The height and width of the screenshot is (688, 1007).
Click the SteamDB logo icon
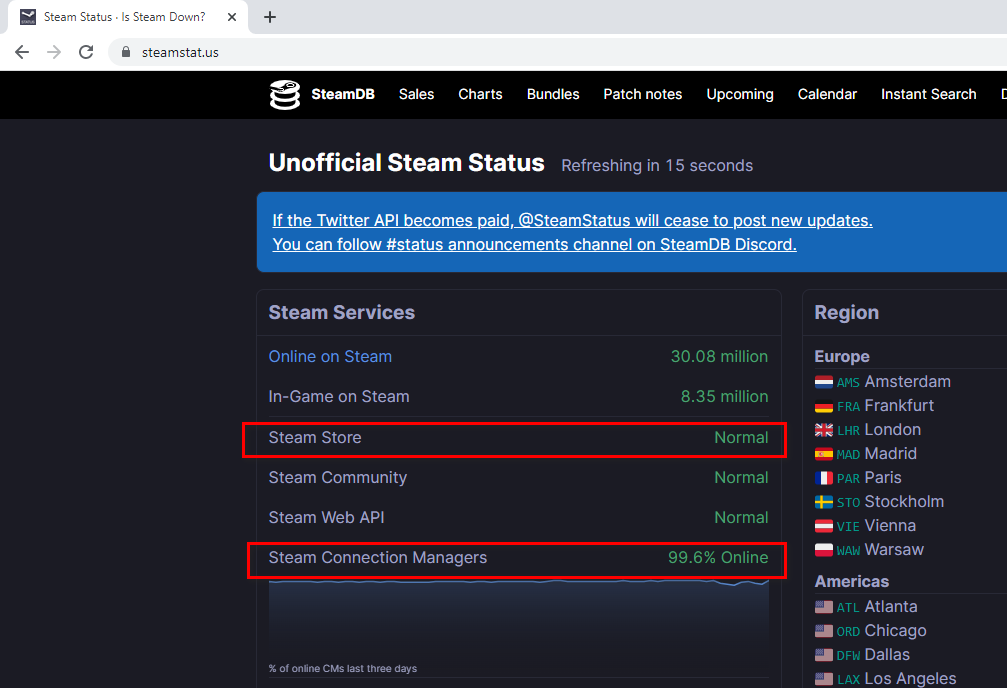(285, 95)
